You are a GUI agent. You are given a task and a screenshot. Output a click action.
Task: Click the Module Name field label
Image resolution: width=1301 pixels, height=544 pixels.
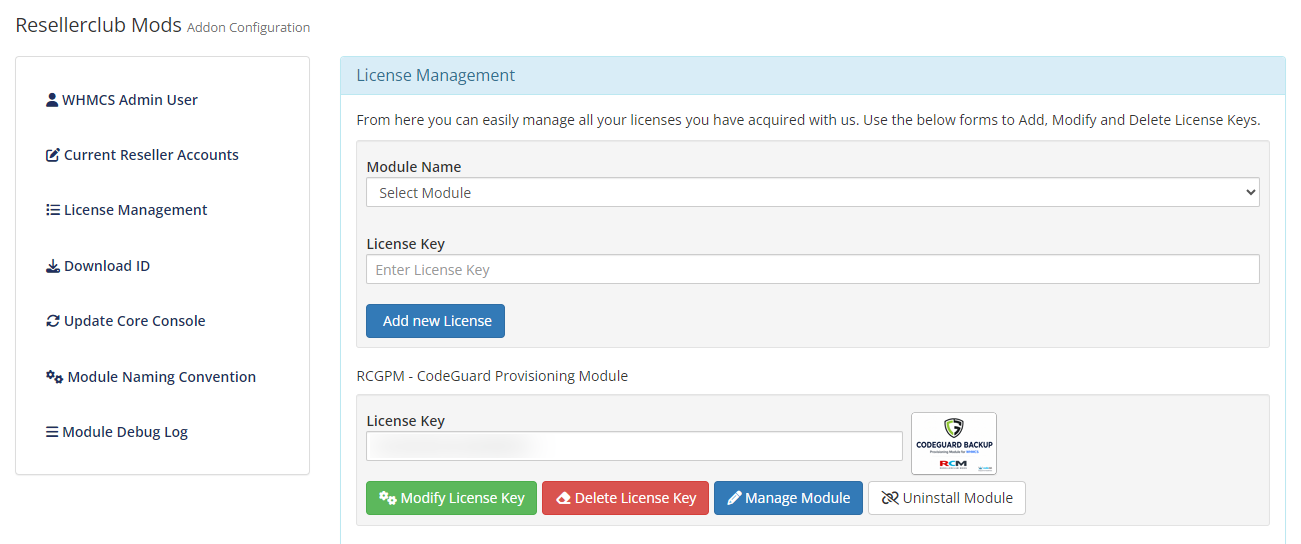(414, 167)
